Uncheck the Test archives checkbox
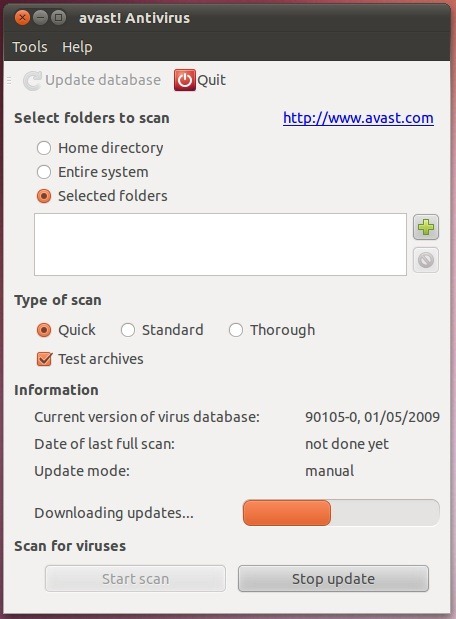Viewport: 456px width, 619px height. point(44,359)
